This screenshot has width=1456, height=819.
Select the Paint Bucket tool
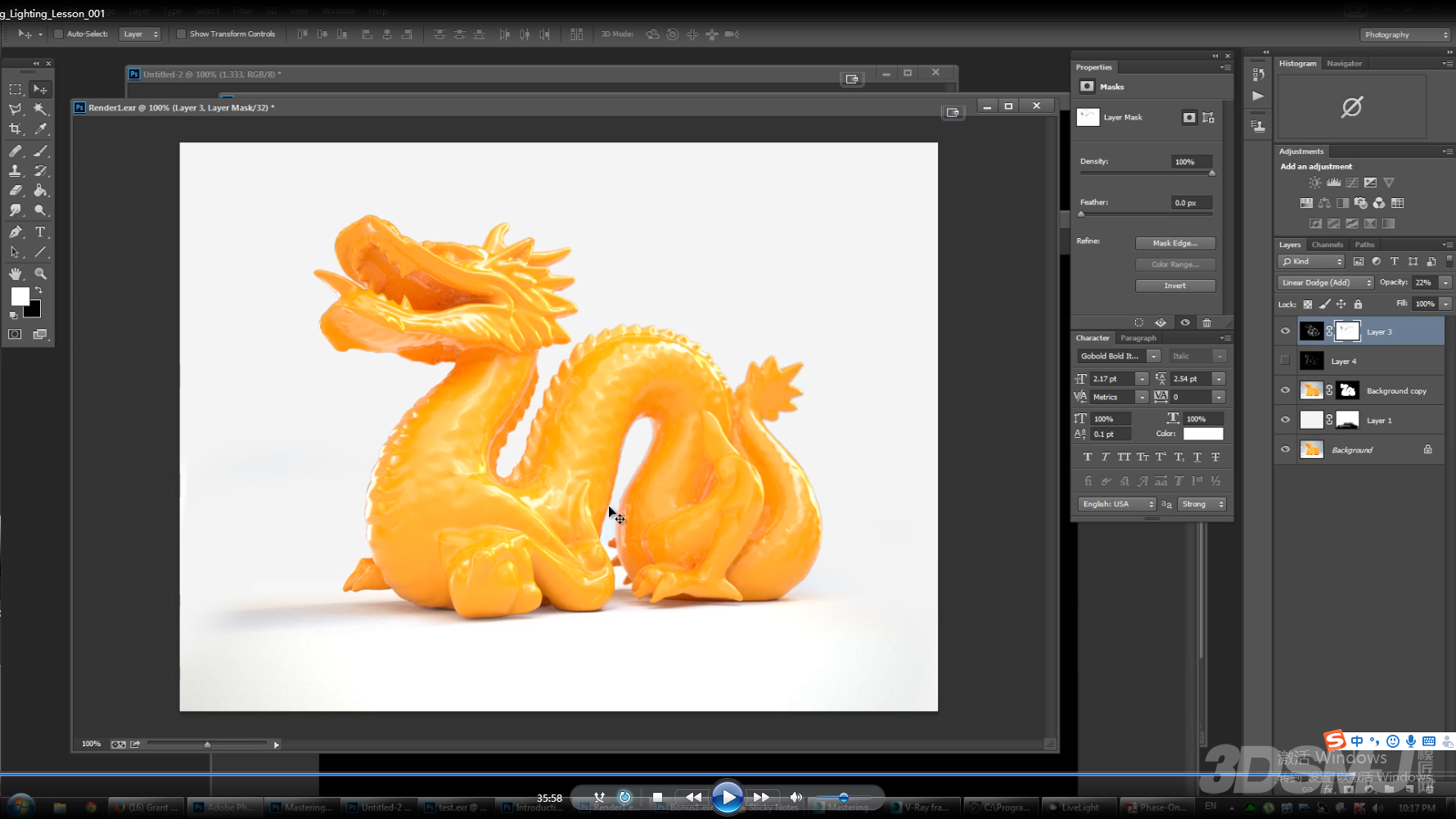coord(40,190)
